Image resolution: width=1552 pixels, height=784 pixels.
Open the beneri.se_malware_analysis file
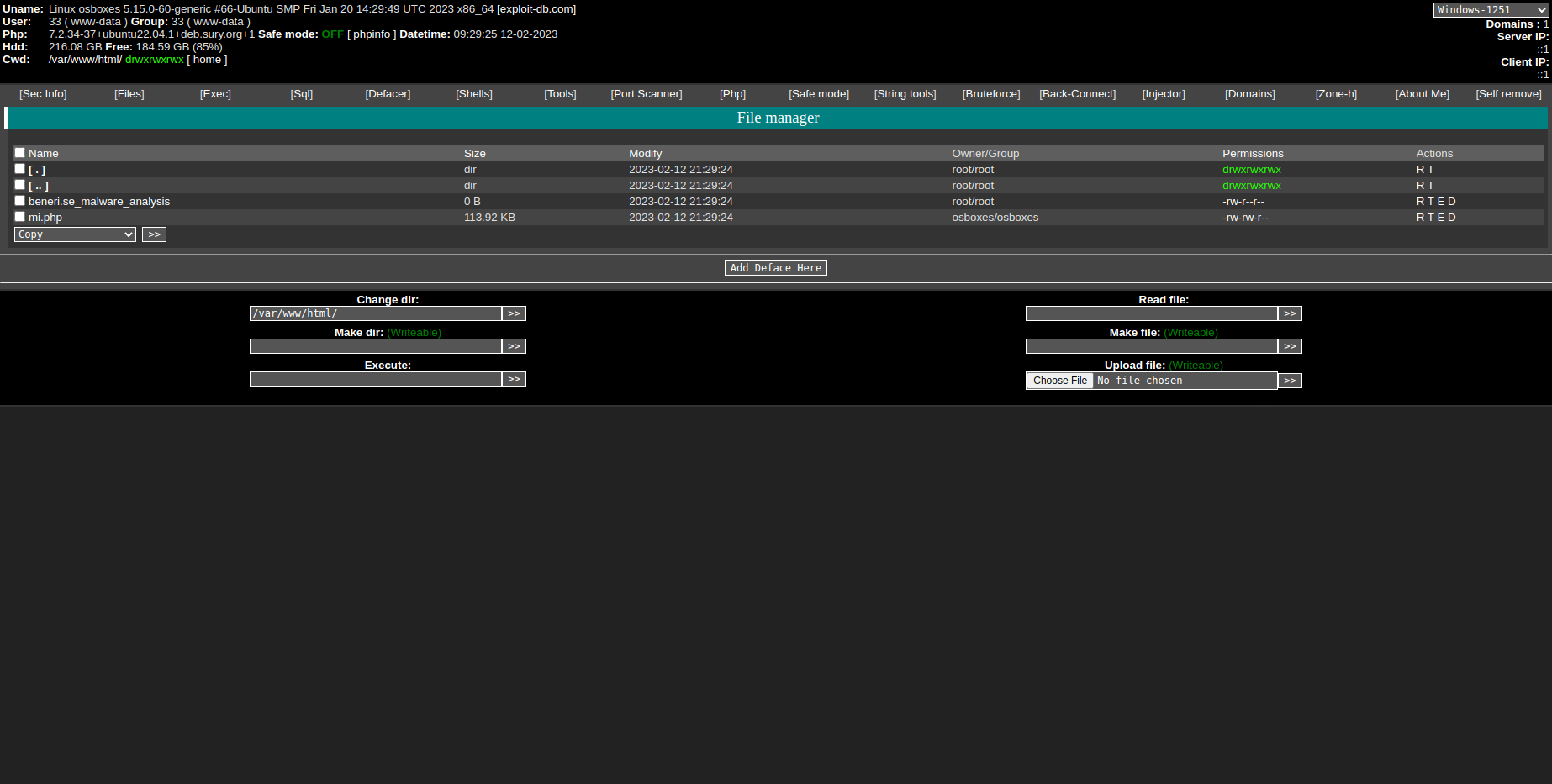coord(99,202)
